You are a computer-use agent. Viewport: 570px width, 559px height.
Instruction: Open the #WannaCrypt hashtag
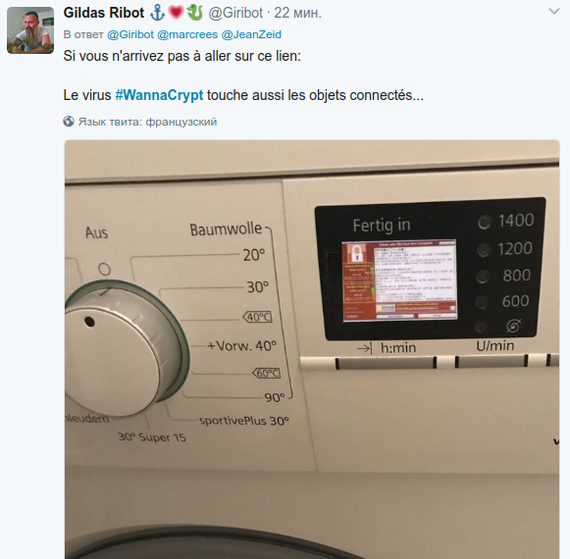point(159,95)
